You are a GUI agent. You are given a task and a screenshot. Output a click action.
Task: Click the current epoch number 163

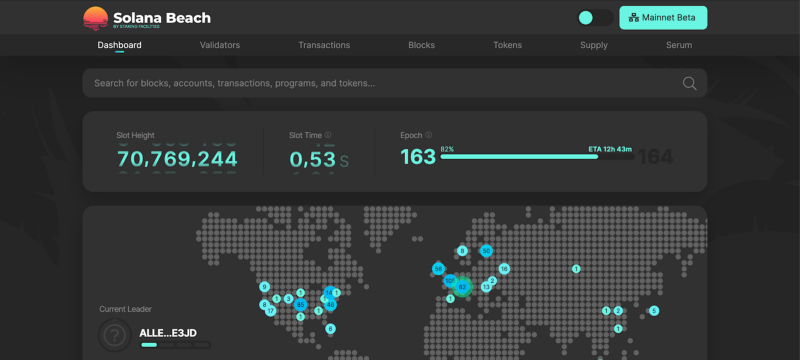click(x=418, y=157)
